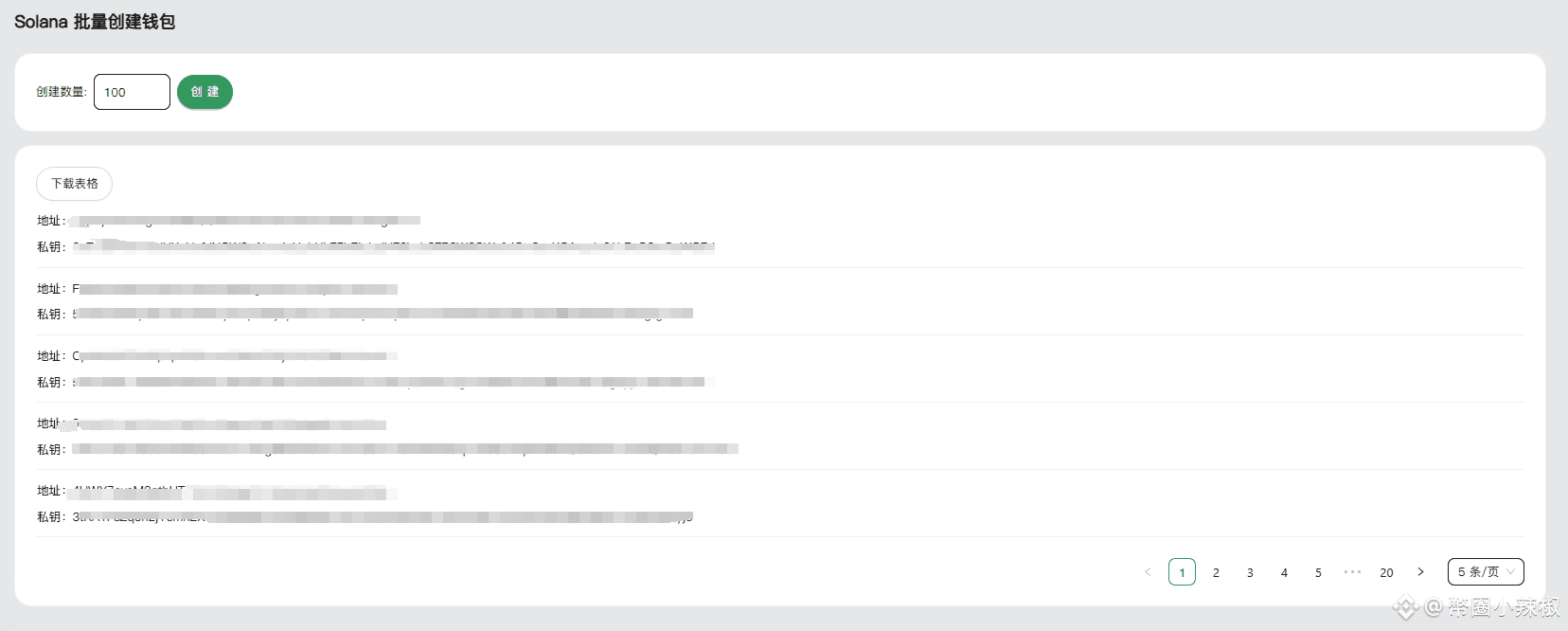Jump to last page 20
Viewport: 1568px width, 631px height.
tap(1386, 572)
